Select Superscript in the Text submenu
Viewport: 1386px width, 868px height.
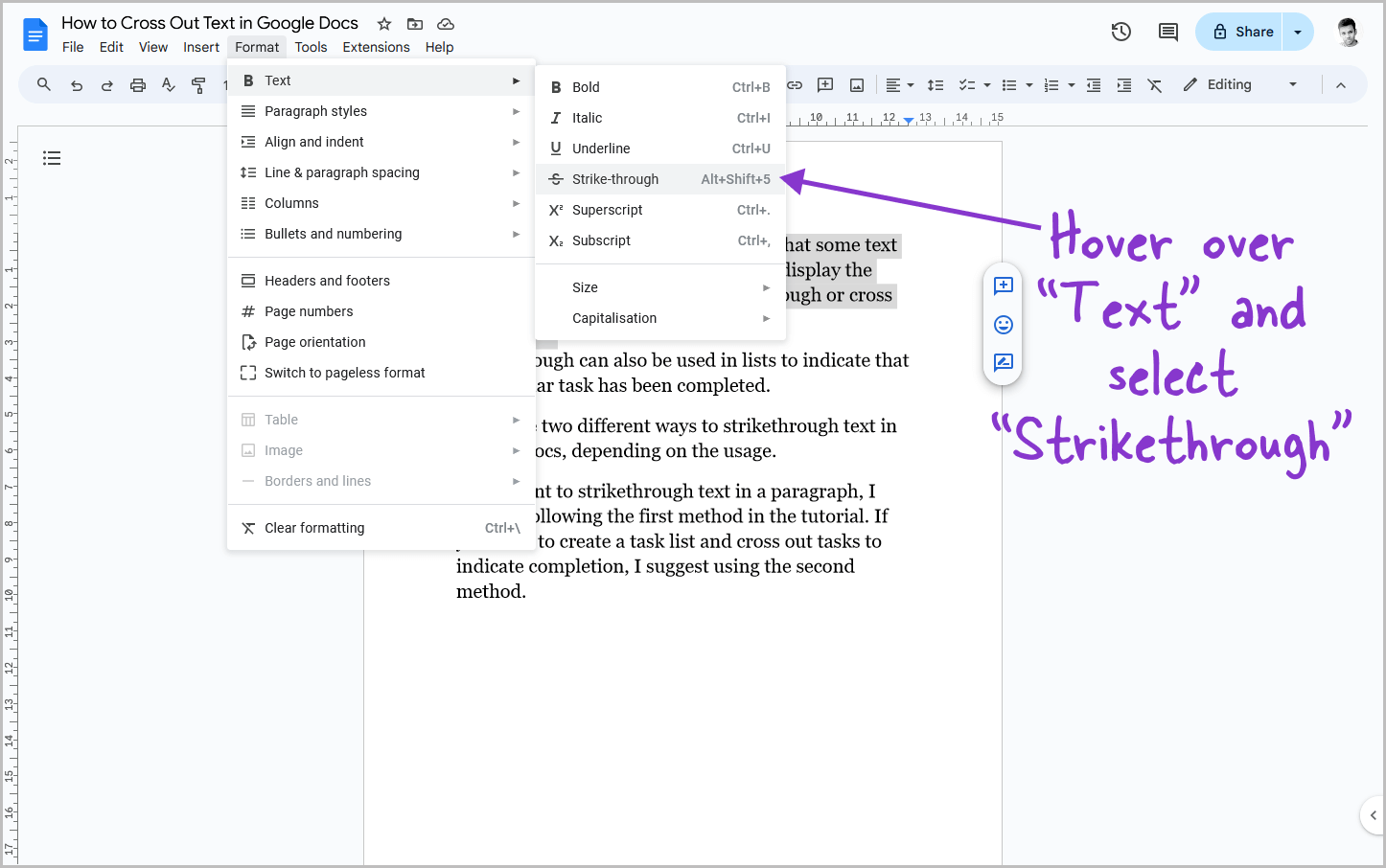pyautogui.click(x=660, y=210)
